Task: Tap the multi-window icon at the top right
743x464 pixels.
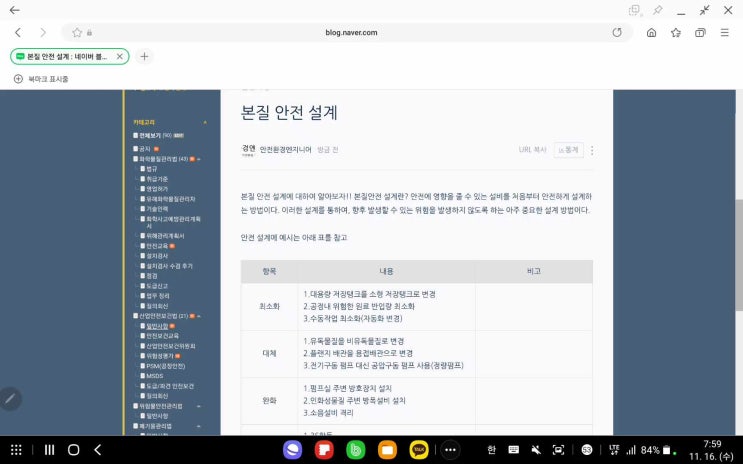Action: (x=634, y=10)
